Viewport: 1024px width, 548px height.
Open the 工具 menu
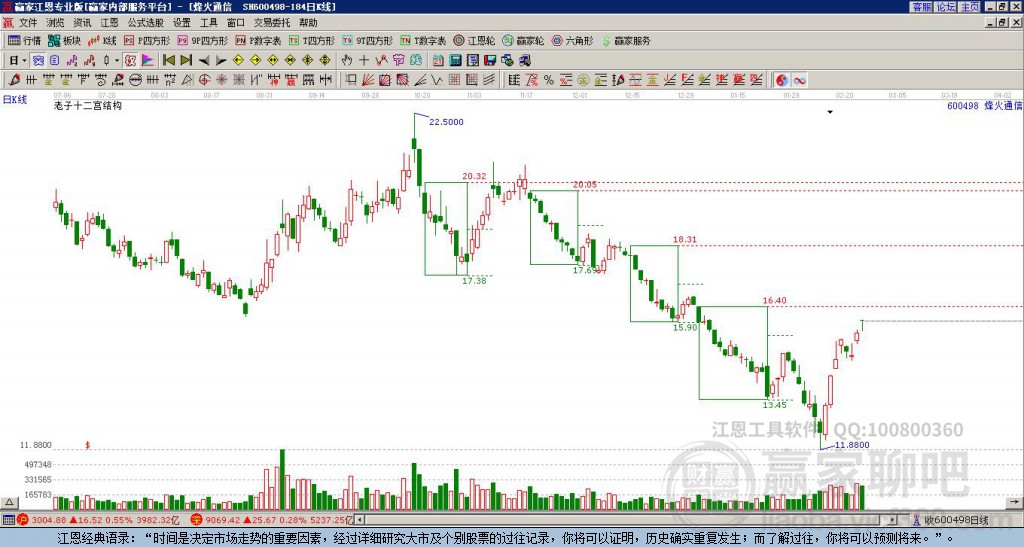[208, 22]
